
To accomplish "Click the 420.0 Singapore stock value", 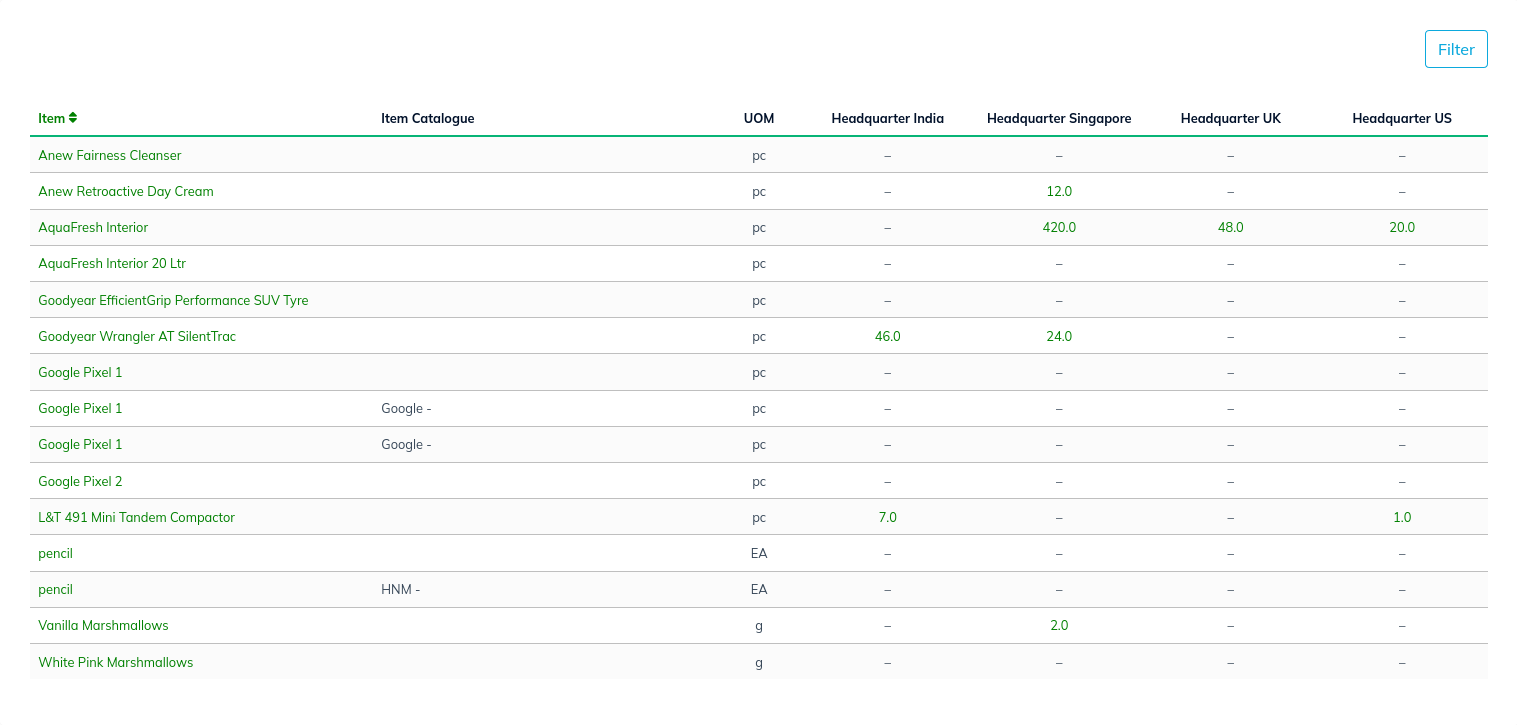I will [x=1059, y=227].
